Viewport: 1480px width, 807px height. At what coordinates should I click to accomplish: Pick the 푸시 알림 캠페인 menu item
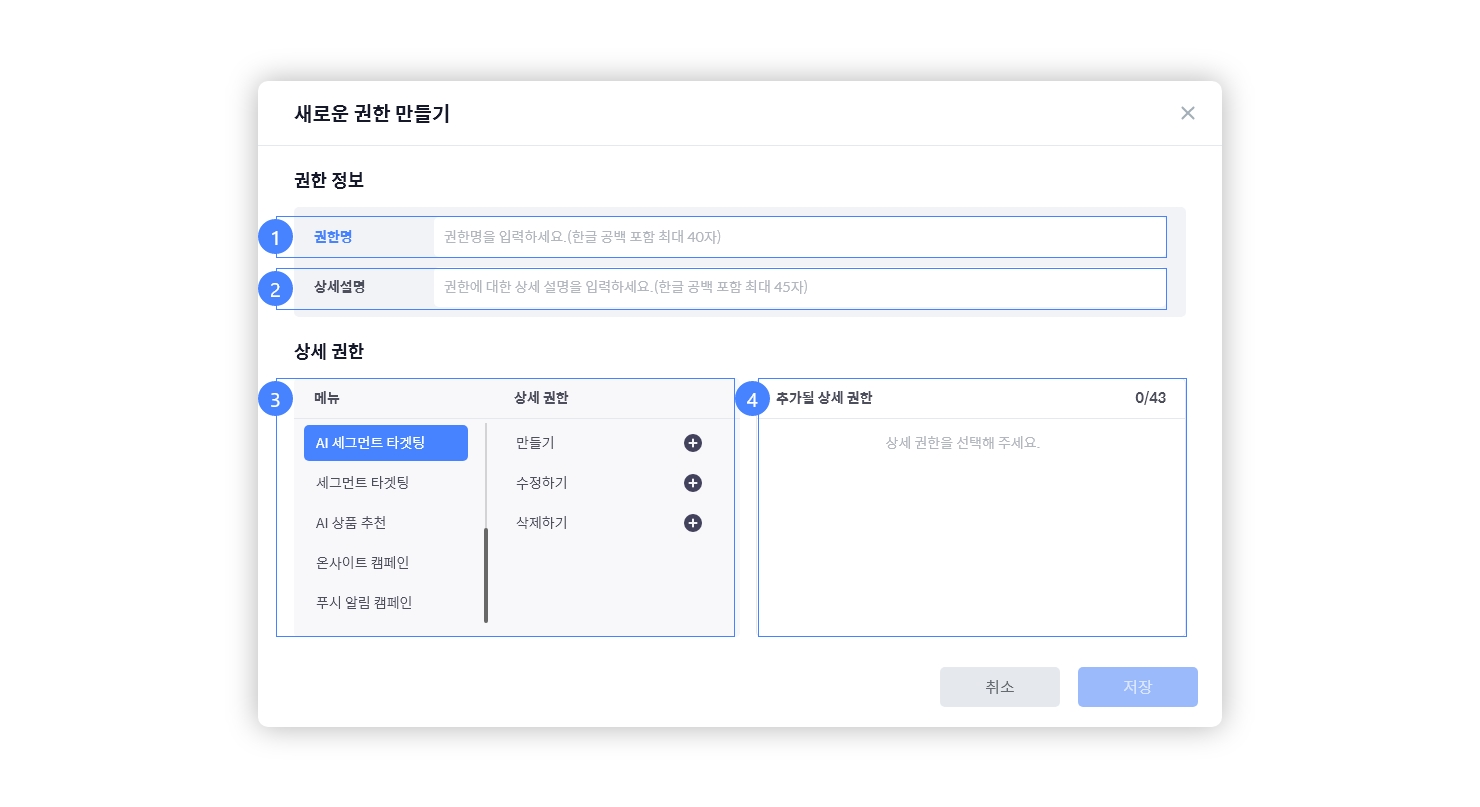pyautogui.click(x=364, y=603)
